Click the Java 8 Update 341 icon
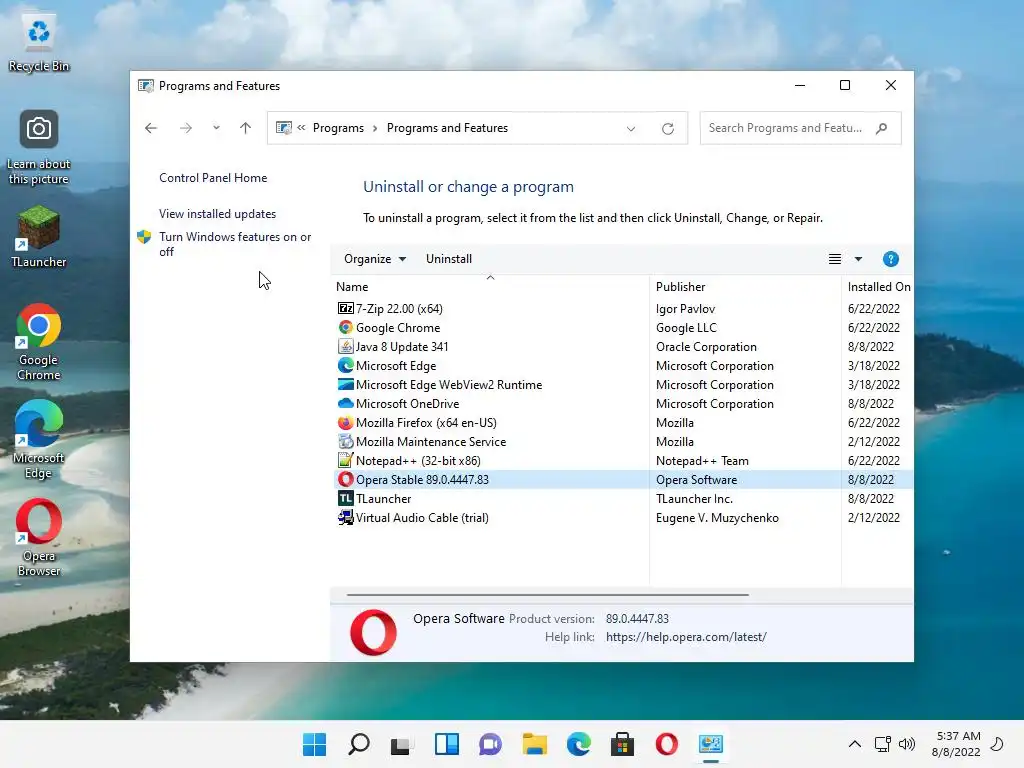 point(345,346)
